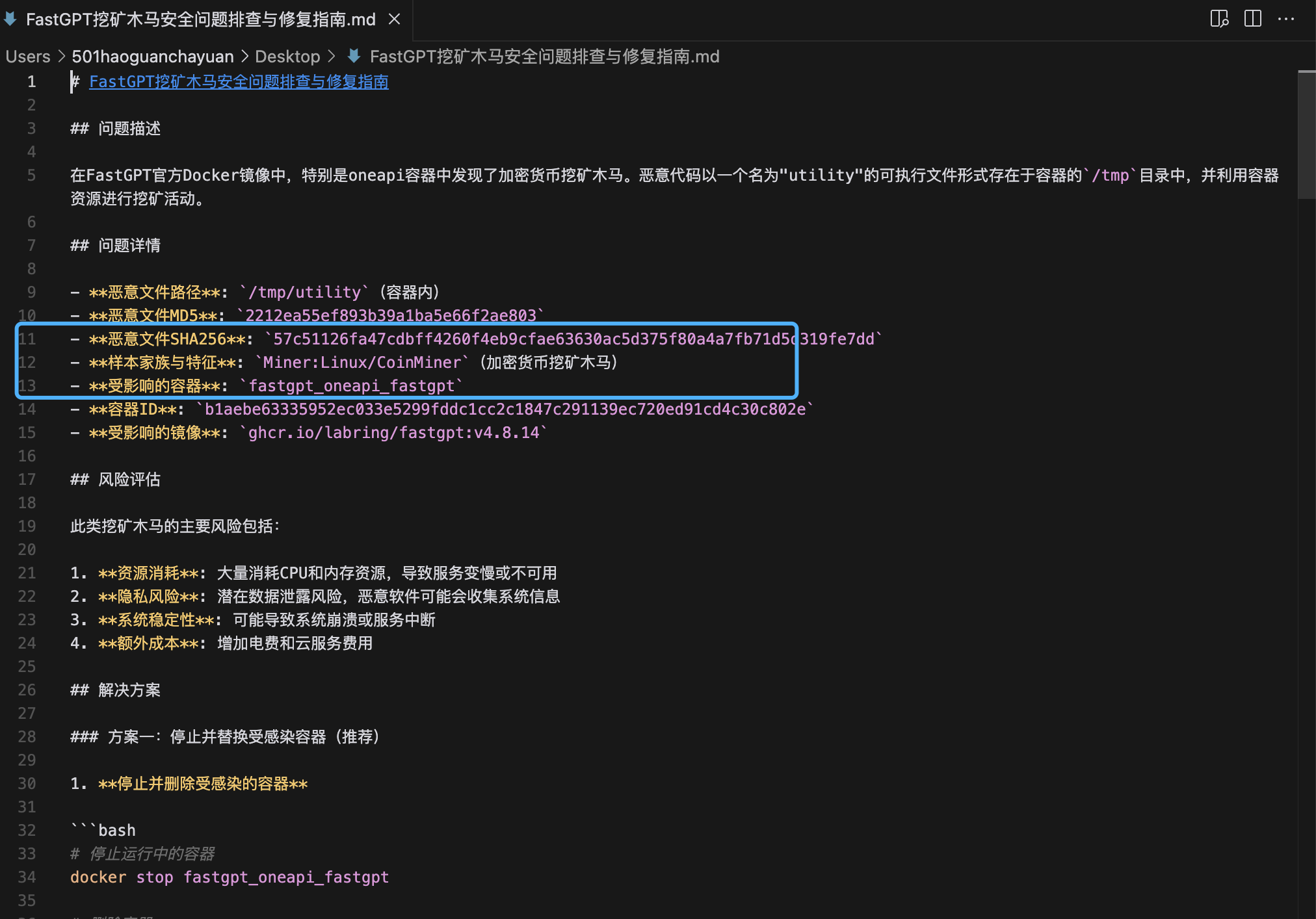This screenshot has height=919, width=1316.
Task: Open markdown preview to the side
Action: pyautogui.click(x=1219, y=19)
